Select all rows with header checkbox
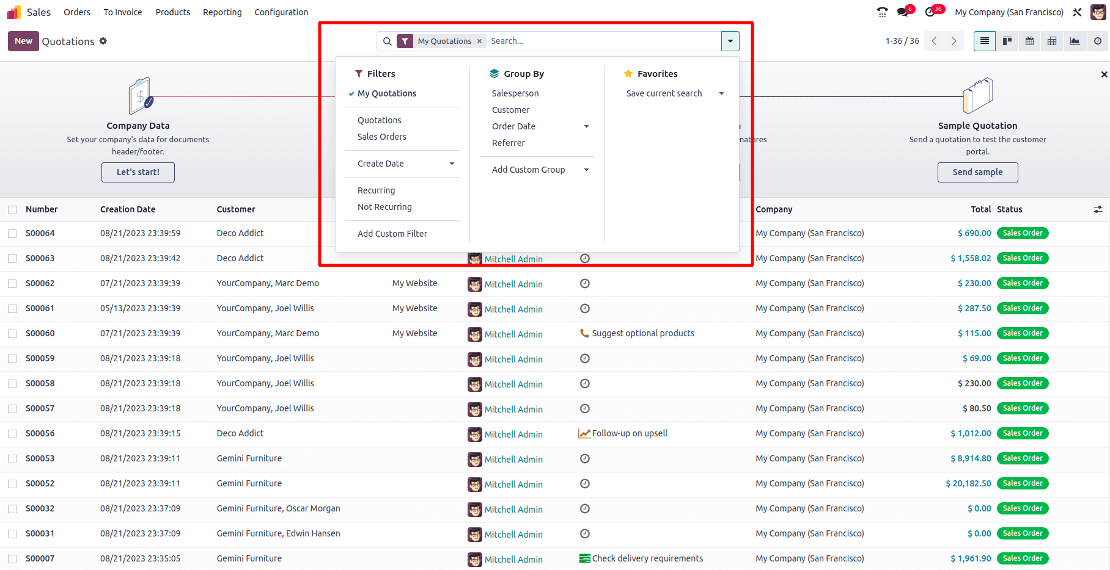1110x570 pixels. (13, 210)
